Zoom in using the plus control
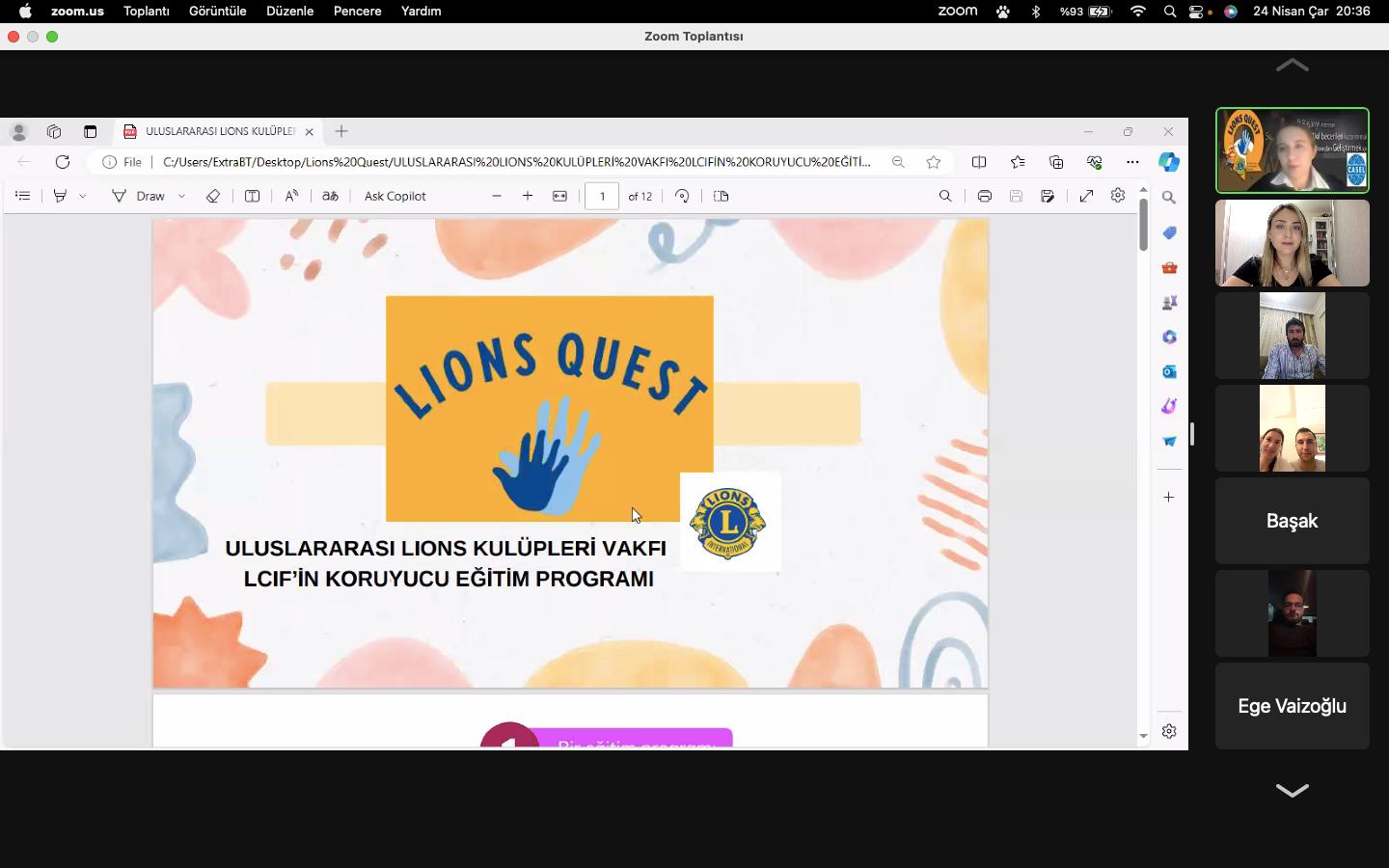1389x868 pixels. (x=528, y=196)
